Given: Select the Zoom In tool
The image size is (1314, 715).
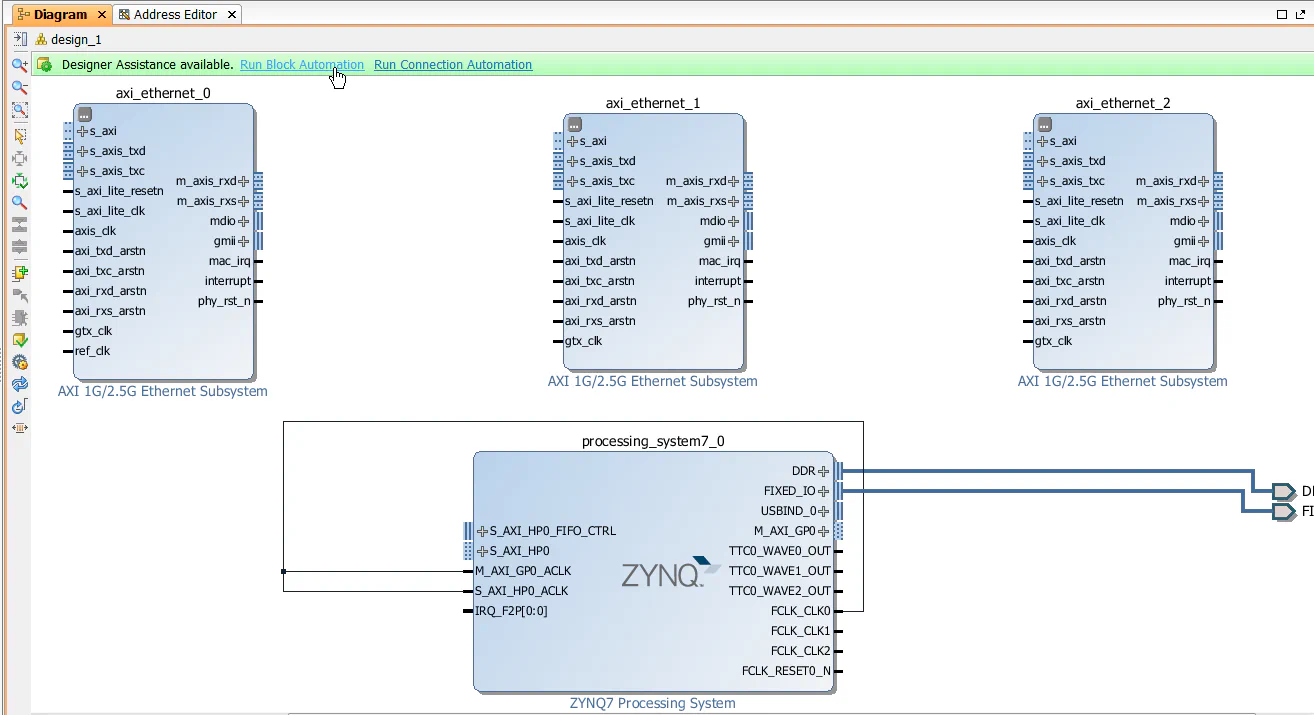Looking at the screenshot, I should pyautogui.click(x=19, y=65).
